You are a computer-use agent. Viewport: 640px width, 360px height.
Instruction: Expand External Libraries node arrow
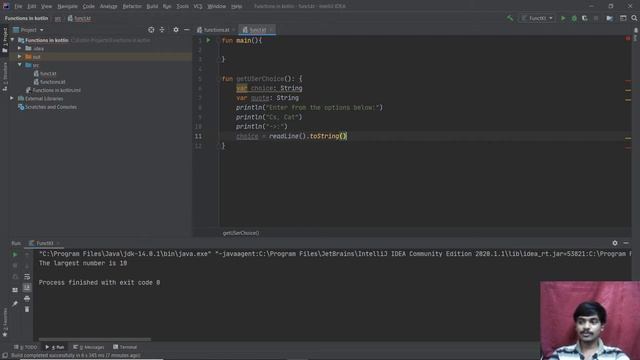click(12, 98)
